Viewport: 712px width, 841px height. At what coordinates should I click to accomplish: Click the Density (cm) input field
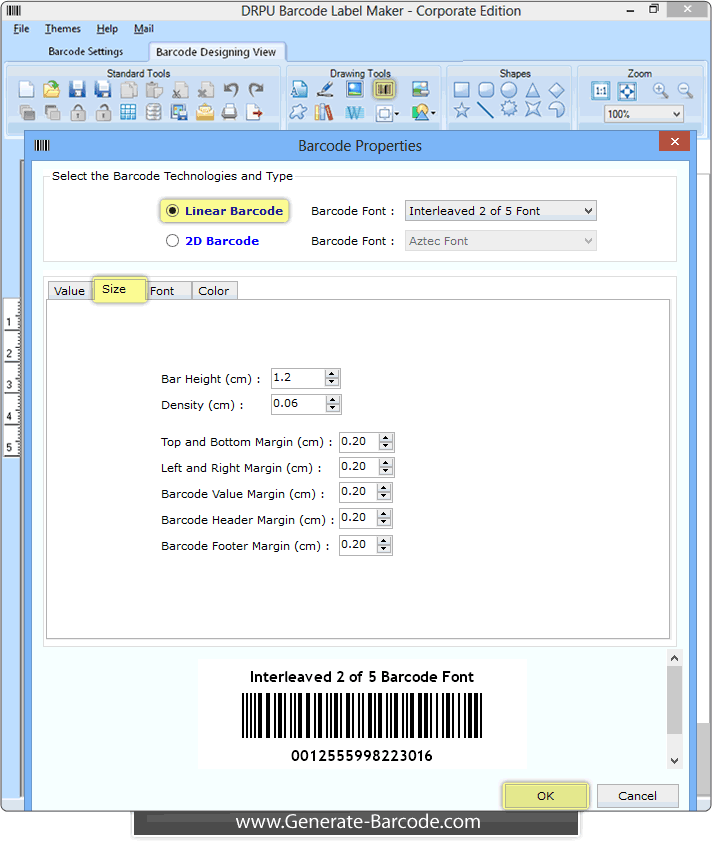coord(297,404)
